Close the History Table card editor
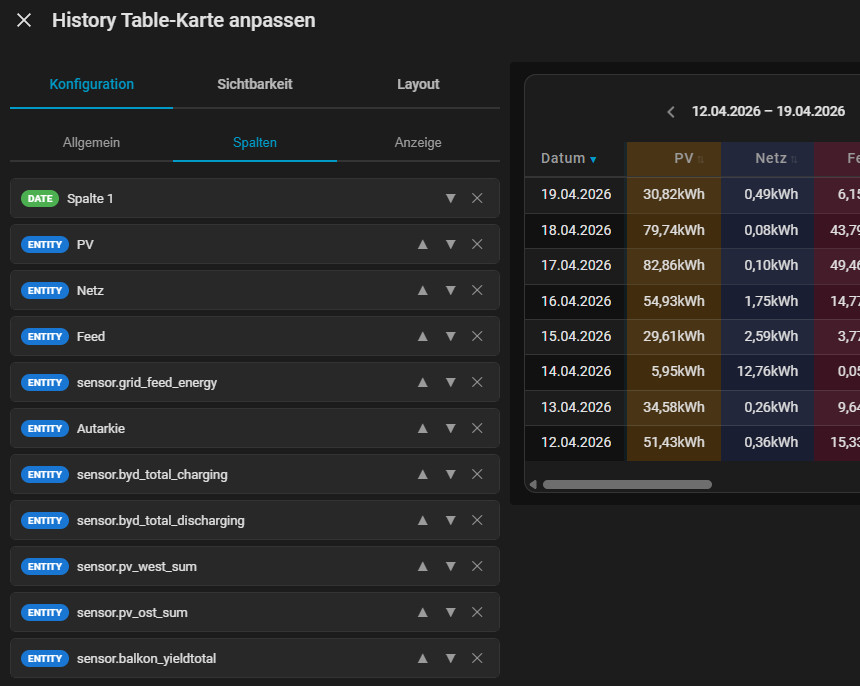 click(24, 20)
